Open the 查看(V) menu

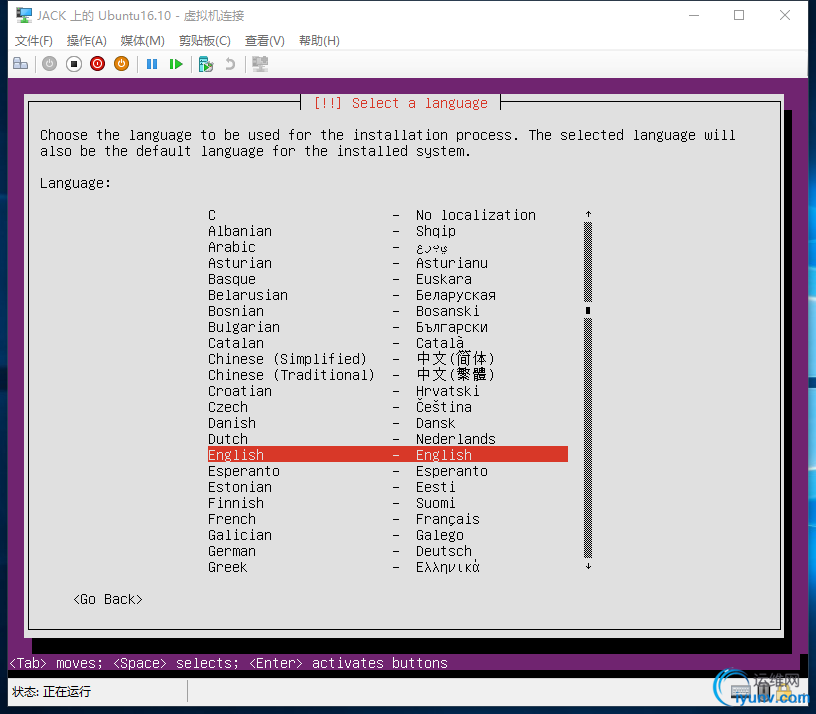[264, 41]
